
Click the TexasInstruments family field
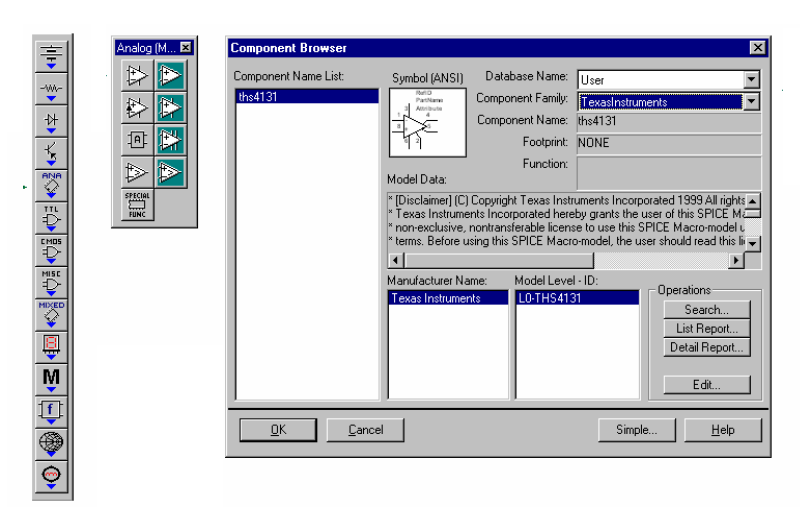[661, 102]
